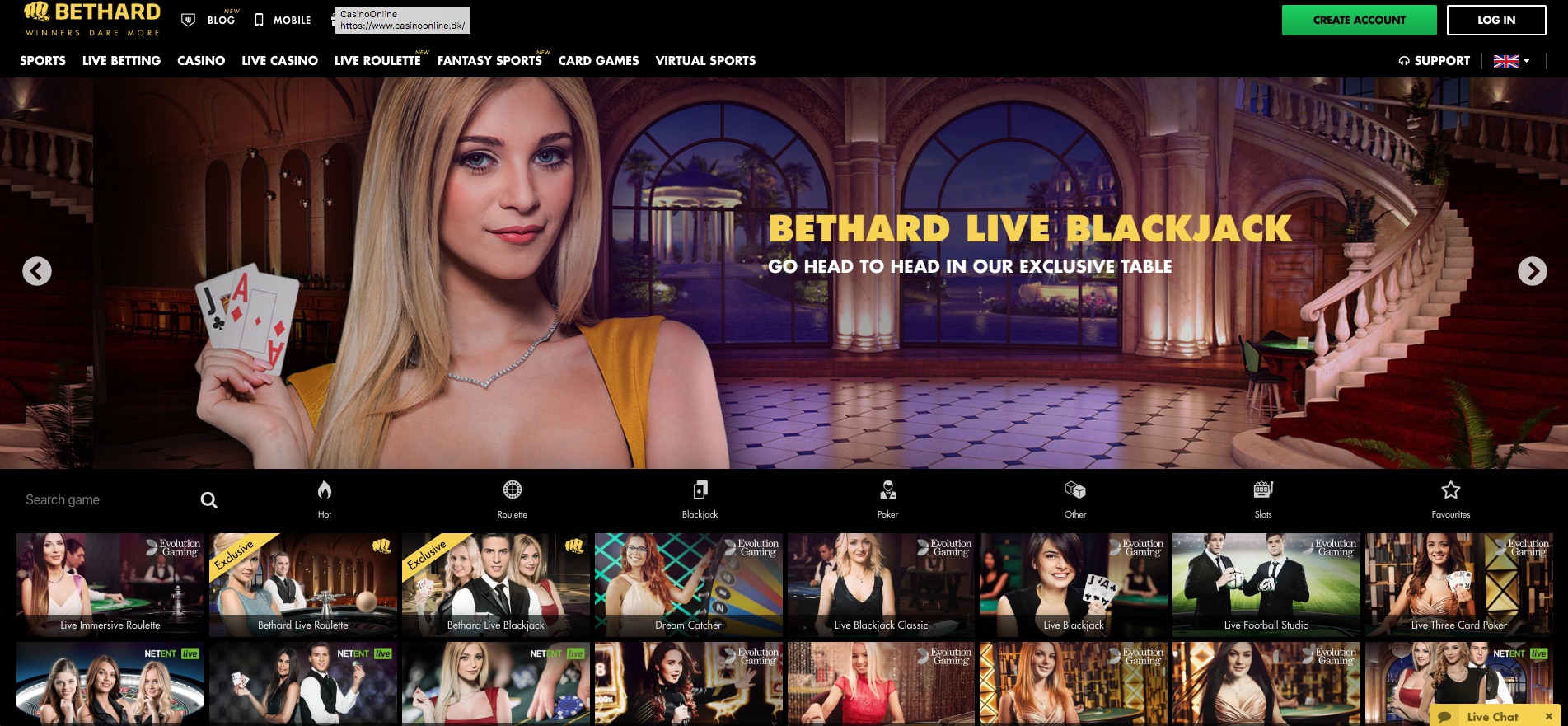The width and height of the screenshot is (1568, 726).
Task: Open the Live Blackjack game thumbnail
Action: [x=1074, y=585]
